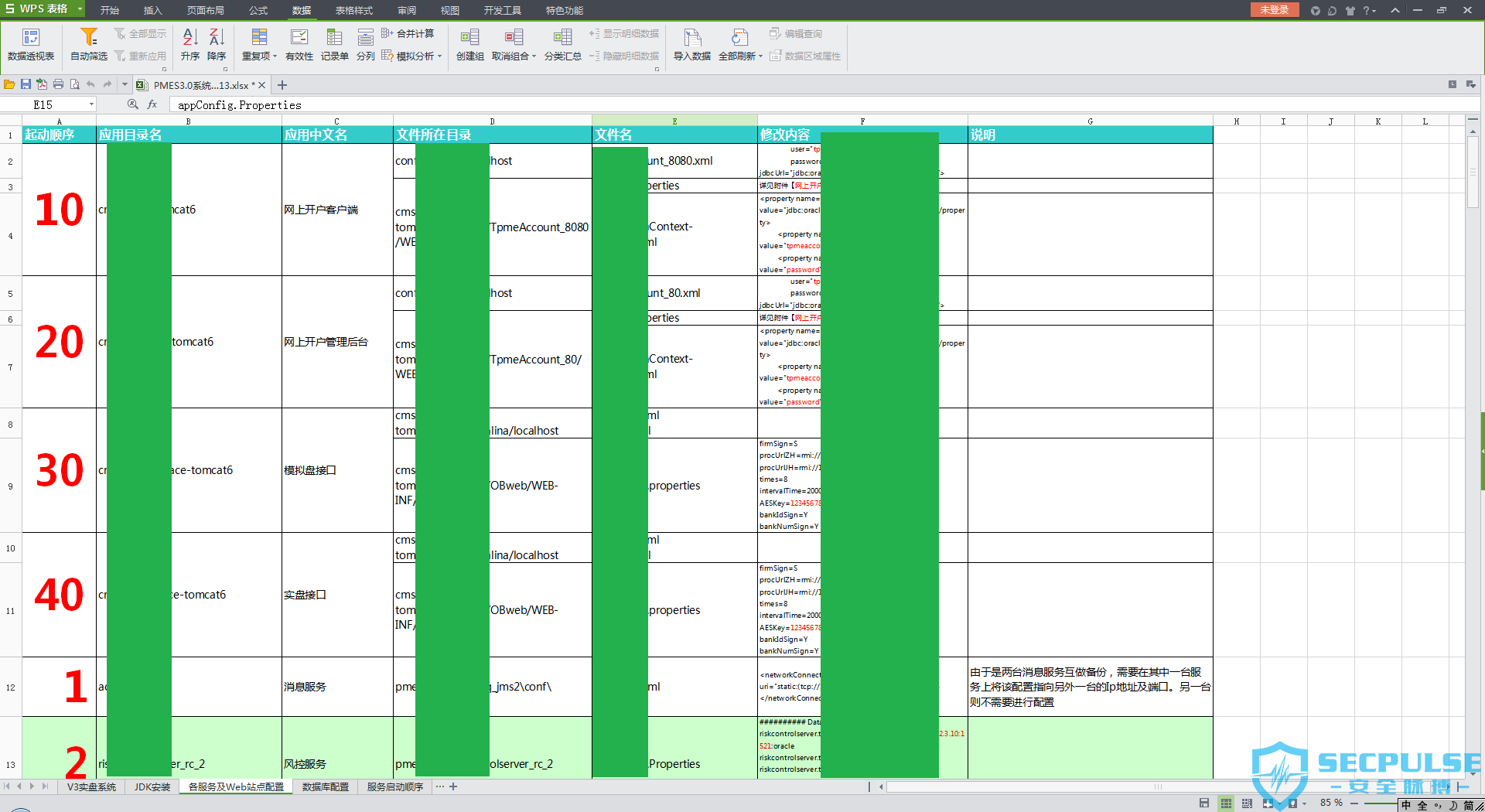Switch to the 数据库配置 sheet tab
The width and height of the screenshot is (1485, 812).
click(325, 786)
